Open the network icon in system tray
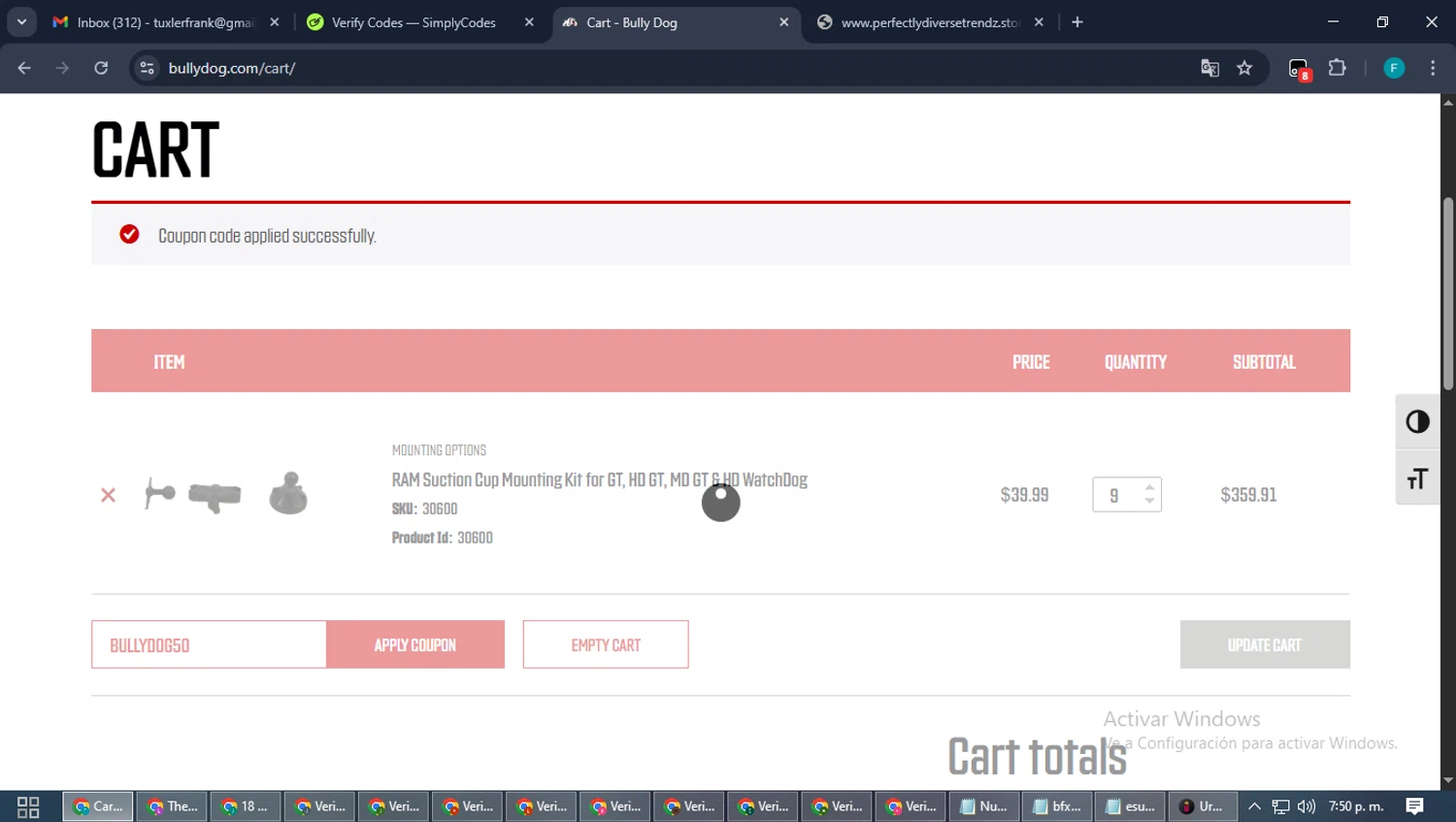This screenshot has height=822, width=1456. [1281, 806]
